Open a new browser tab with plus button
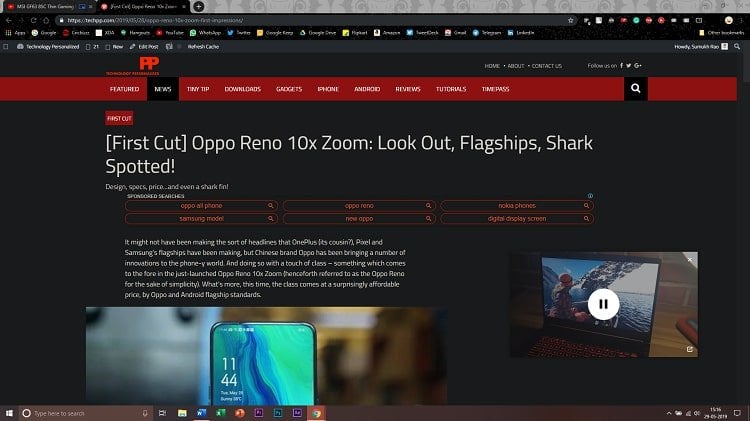750x421 pixels. coord(199,6)
